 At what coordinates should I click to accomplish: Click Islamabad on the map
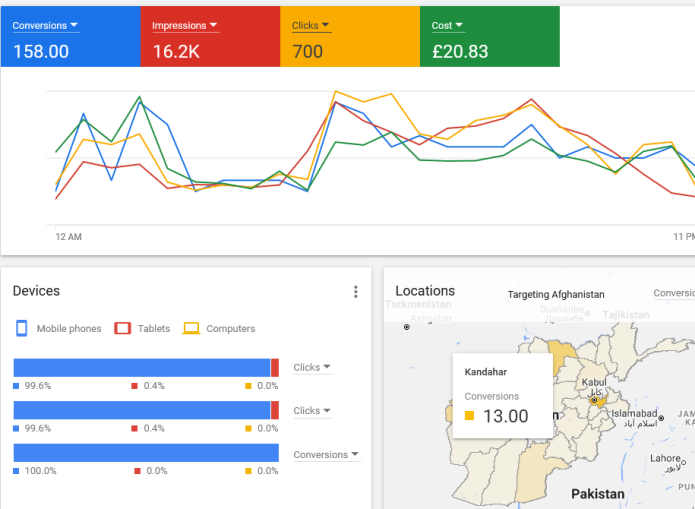tap(634, 413)
